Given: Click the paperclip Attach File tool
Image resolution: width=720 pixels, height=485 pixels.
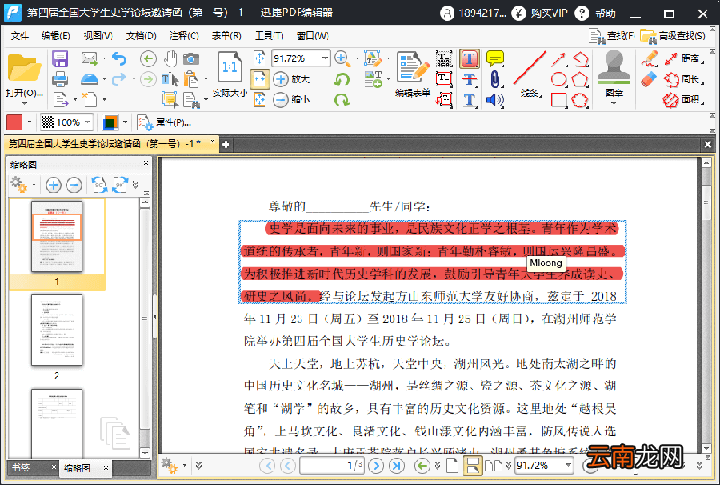Looking at the screenshot, I should coord(495,79).
